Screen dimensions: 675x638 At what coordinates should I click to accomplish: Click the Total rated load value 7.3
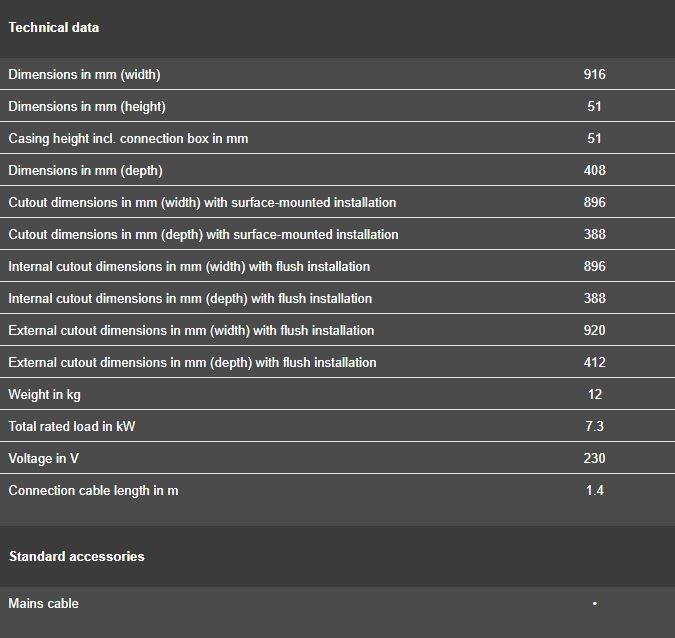pos(594,426)
